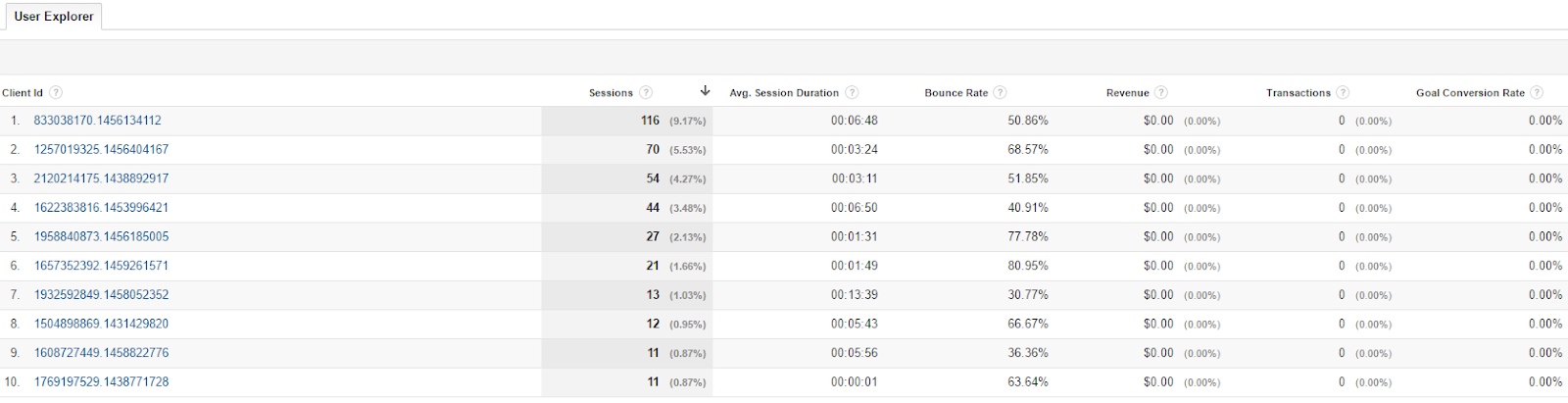The width and height of the screenshot is (1568, 403).
Task: Open client ID 833038170.1456134112
Action: tap(97, 121)
